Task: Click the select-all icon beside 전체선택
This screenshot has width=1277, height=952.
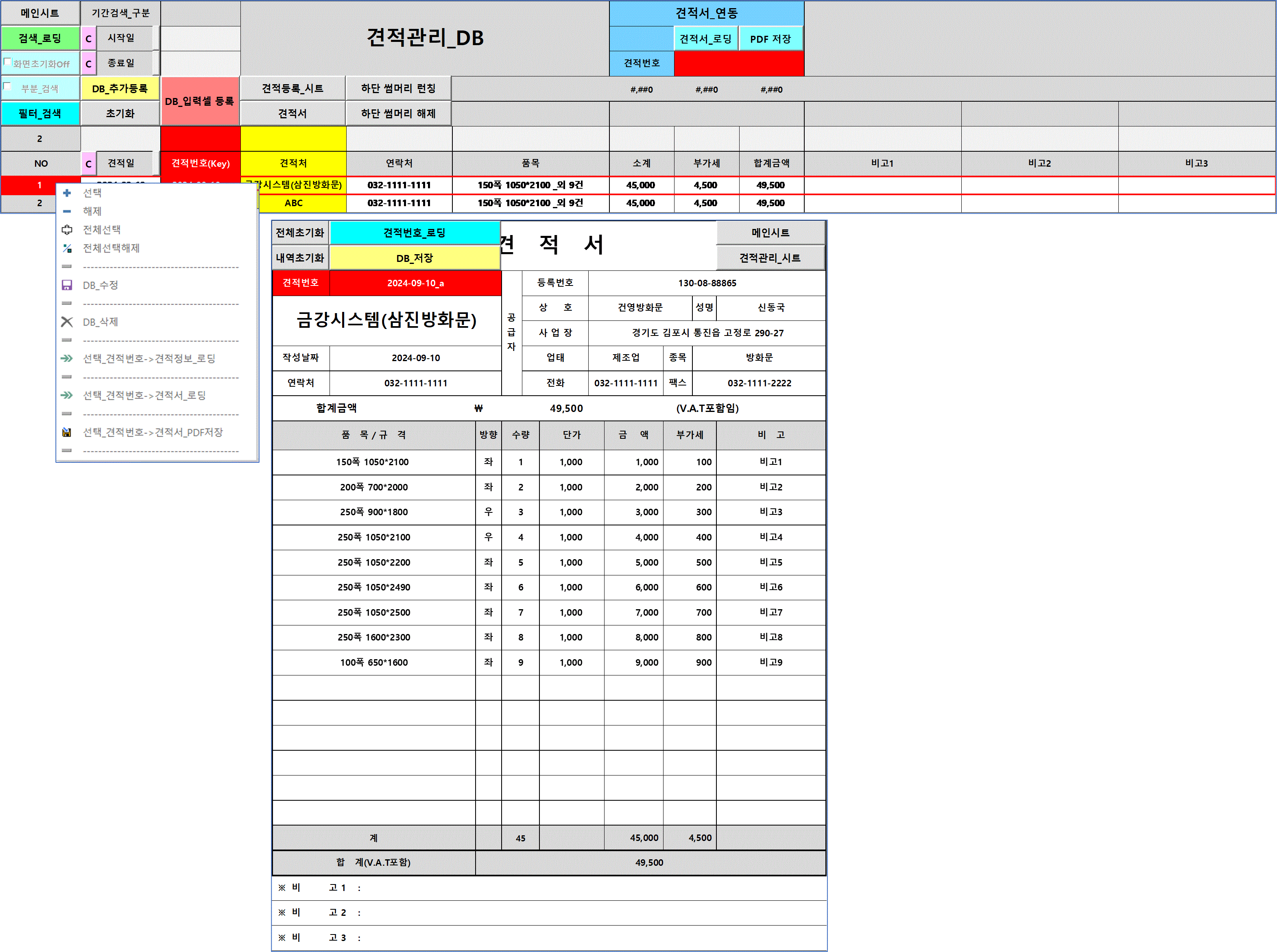Action: (x=67, y=230)
